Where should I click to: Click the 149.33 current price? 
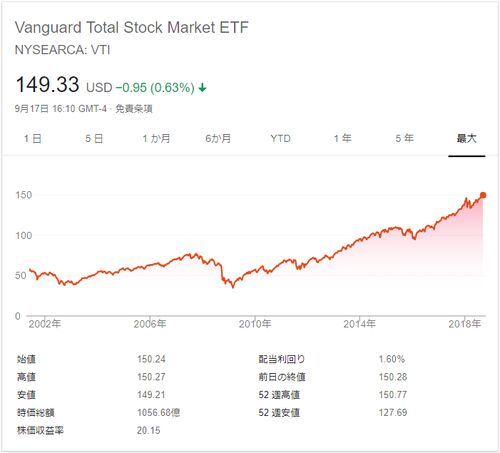[47, 84]
